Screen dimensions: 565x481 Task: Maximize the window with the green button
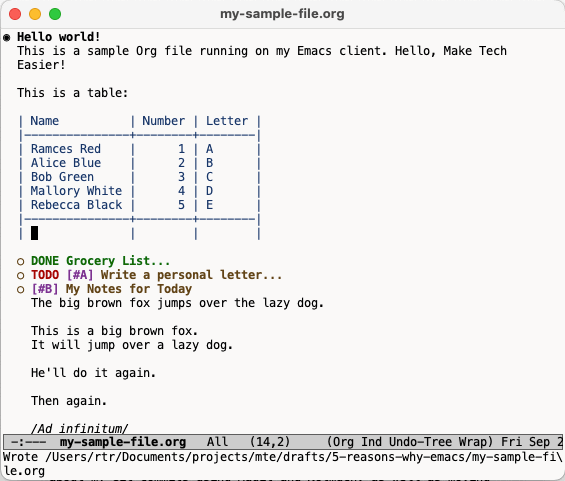(x=55, y=14)
